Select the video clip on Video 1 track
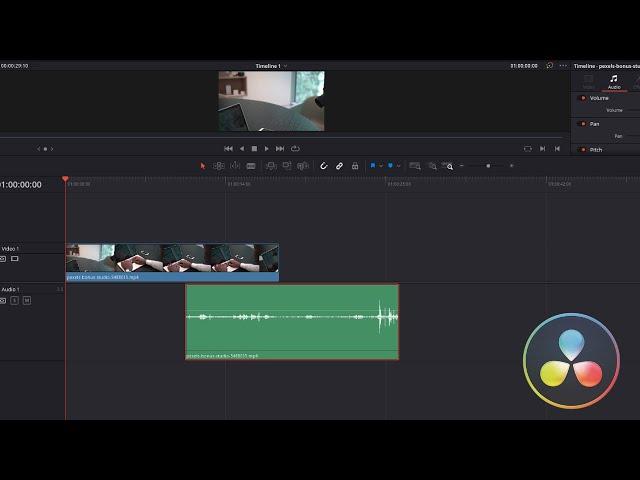 (172, 262)
